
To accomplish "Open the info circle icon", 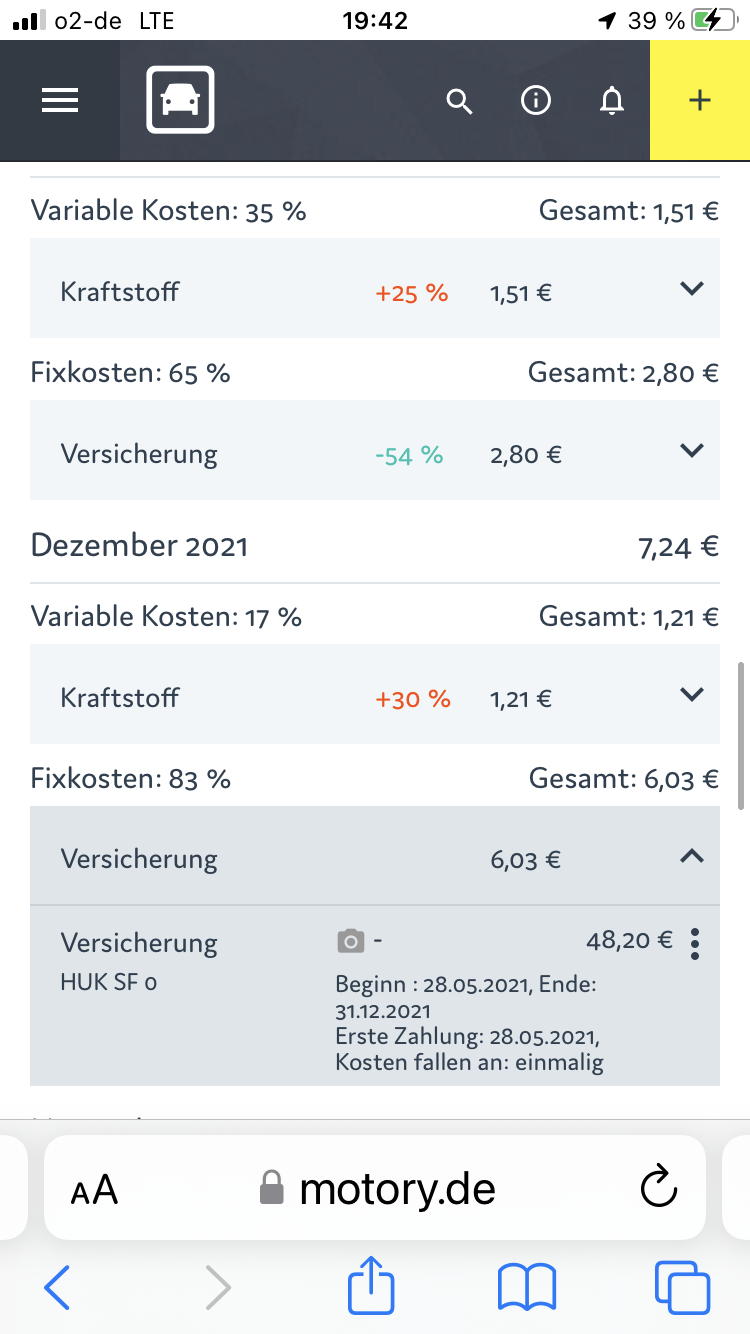I will pos(537,100).
